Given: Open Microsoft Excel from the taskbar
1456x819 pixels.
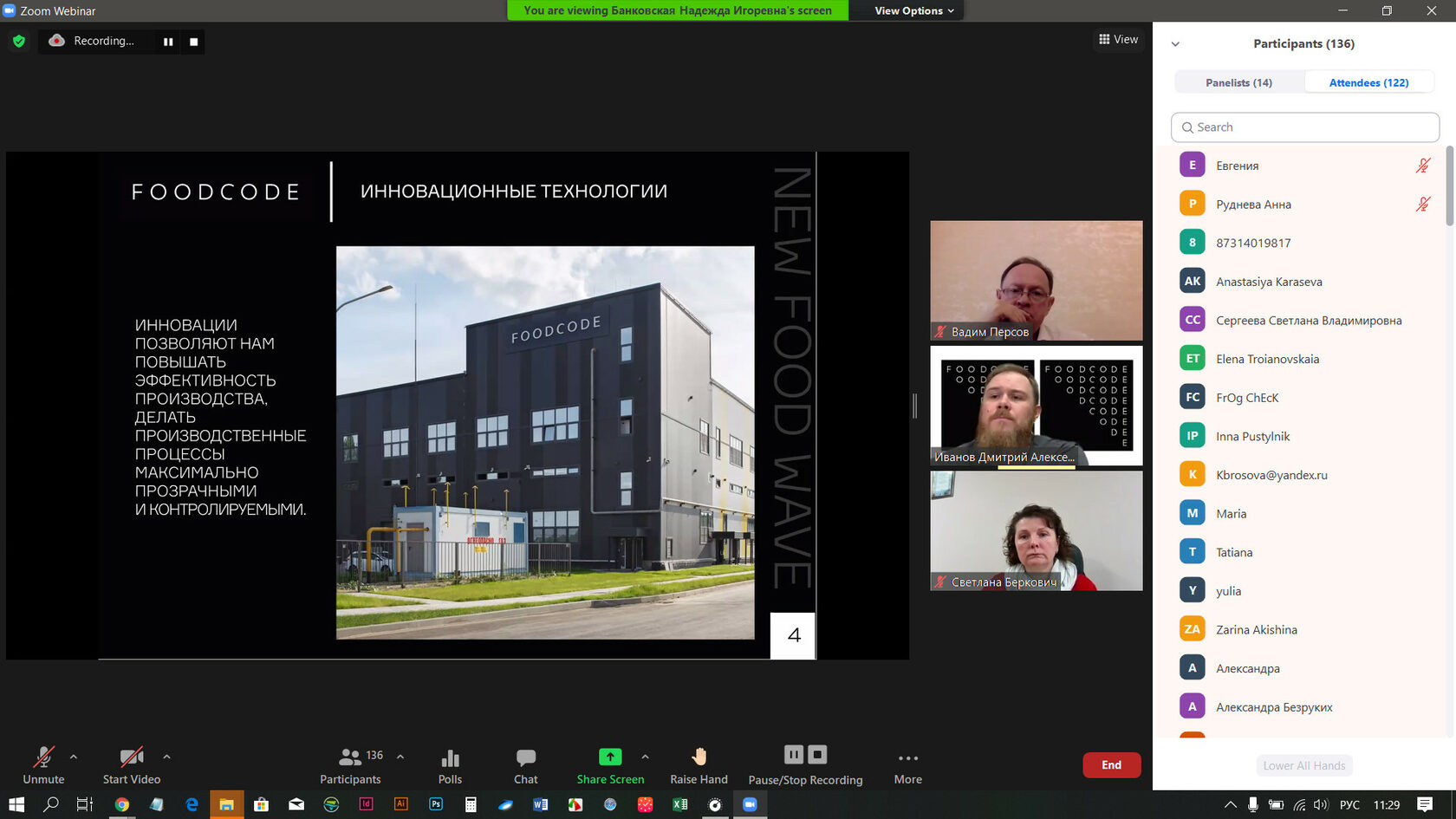Looking at the screenshot, I should pos(680,804).
